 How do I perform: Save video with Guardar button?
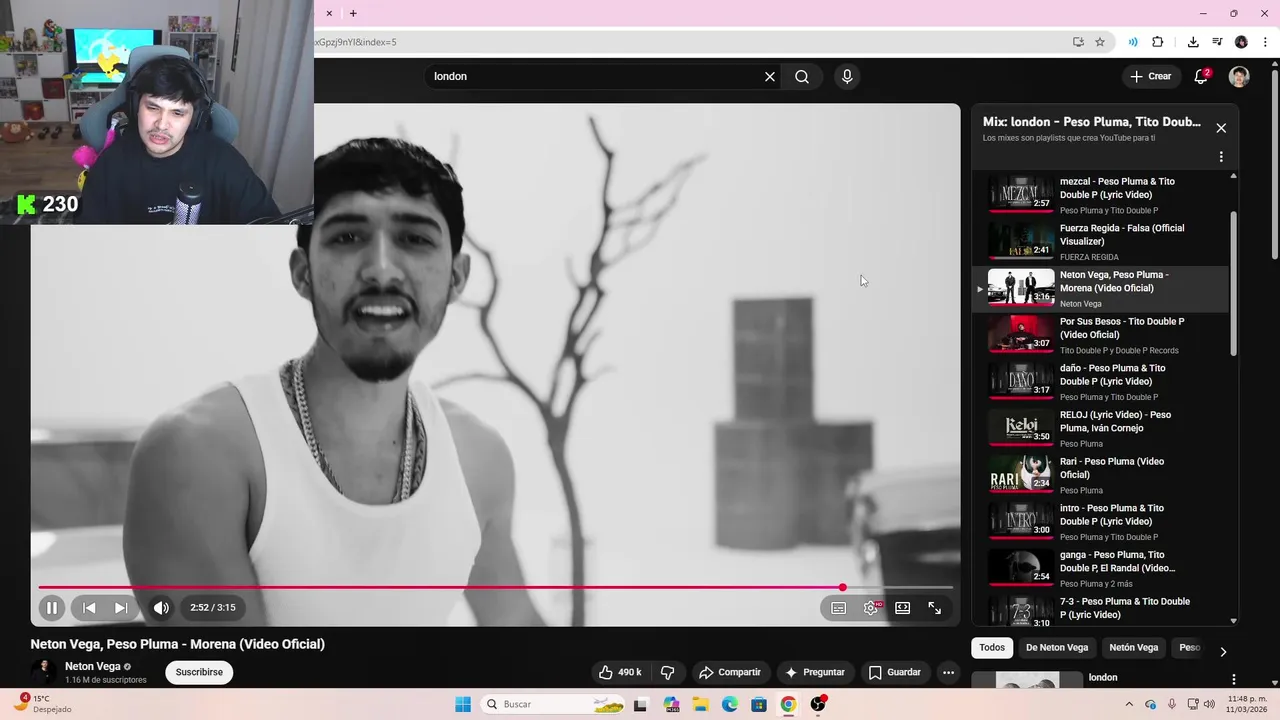pyautogui.click(x=894, y=672)
